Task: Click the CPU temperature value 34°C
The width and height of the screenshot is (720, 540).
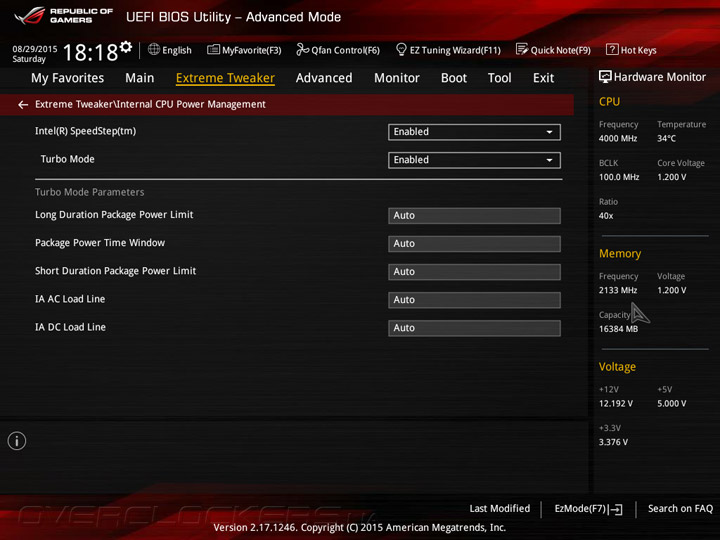Action: point(666,139)
